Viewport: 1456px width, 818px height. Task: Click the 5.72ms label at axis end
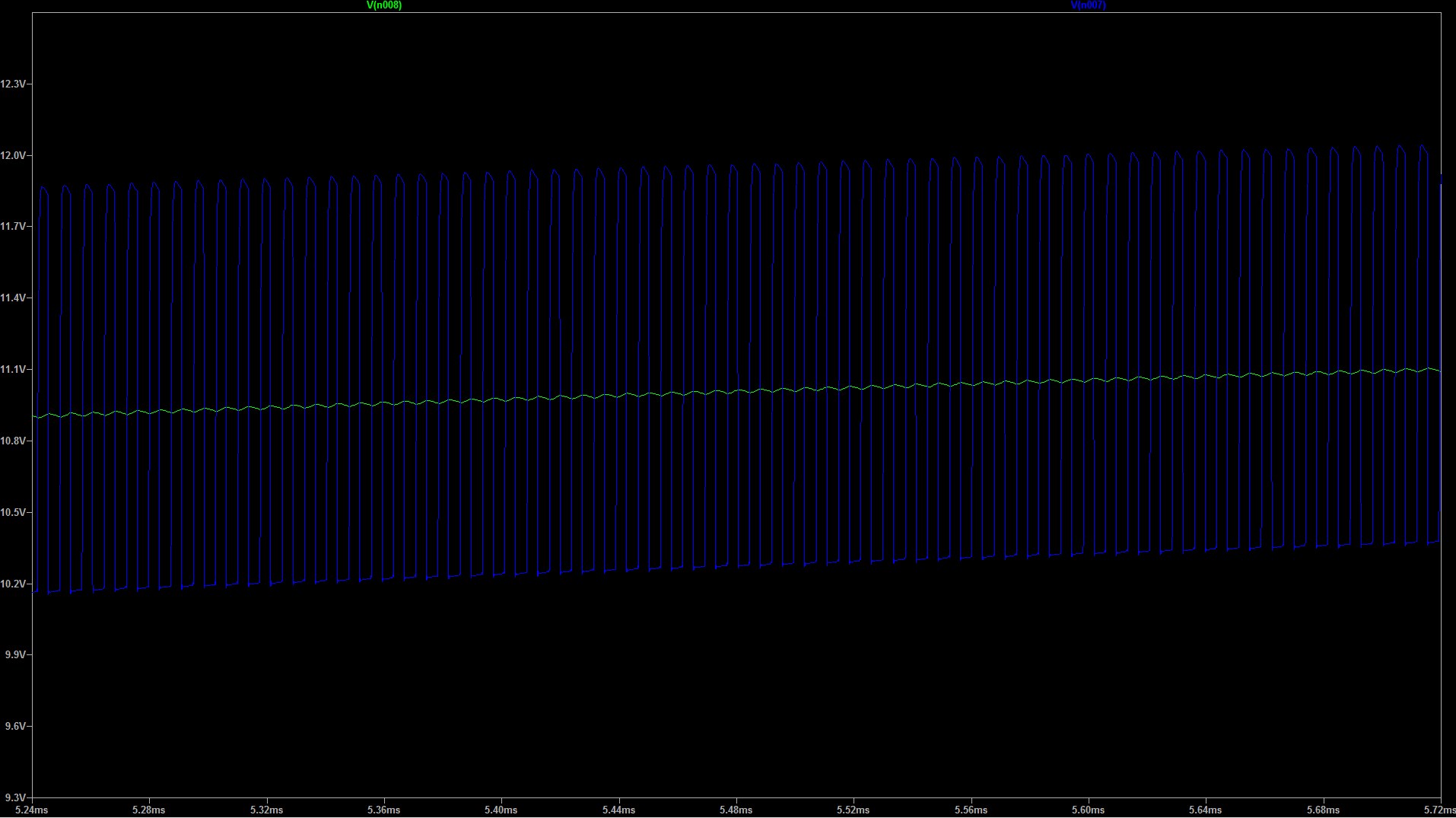click(x=1439, y=810)
